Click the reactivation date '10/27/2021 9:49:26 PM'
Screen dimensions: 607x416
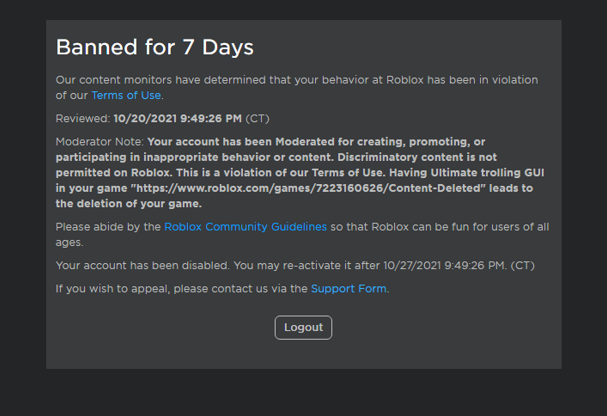[x=444, y=265]
